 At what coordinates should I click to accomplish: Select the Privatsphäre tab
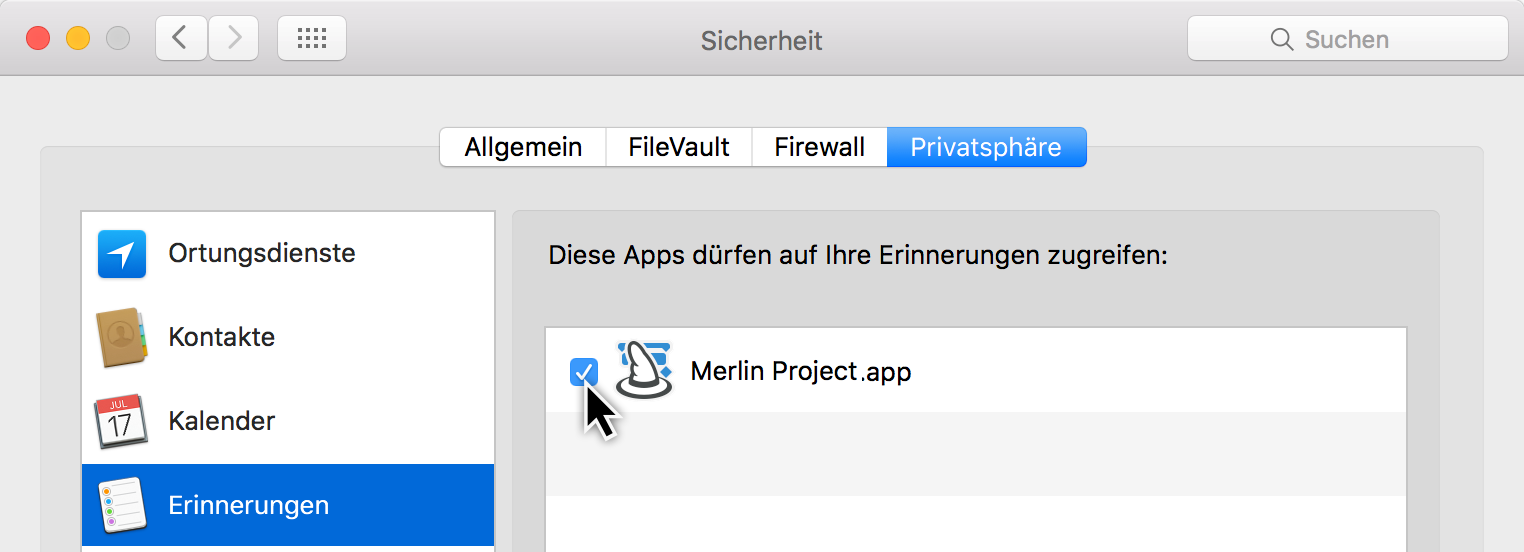click(x=986, y=147)
